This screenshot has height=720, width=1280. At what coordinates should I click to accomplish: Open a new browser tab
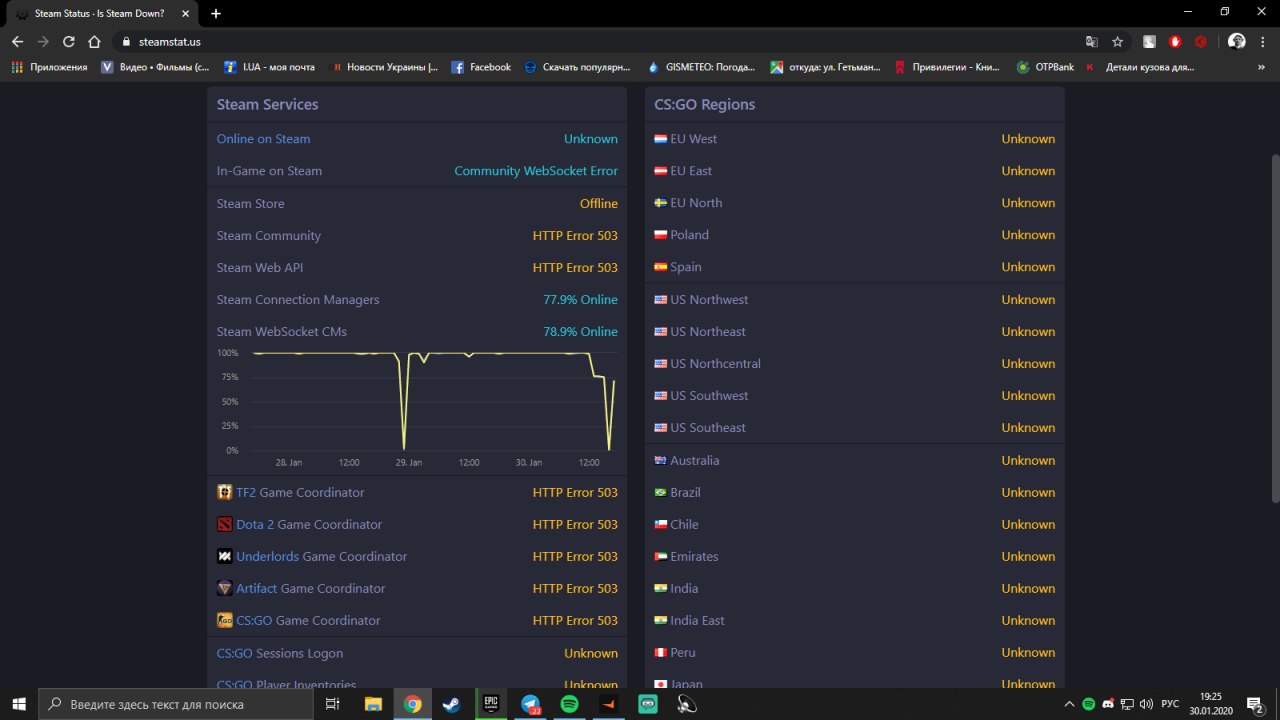(216, 13)
